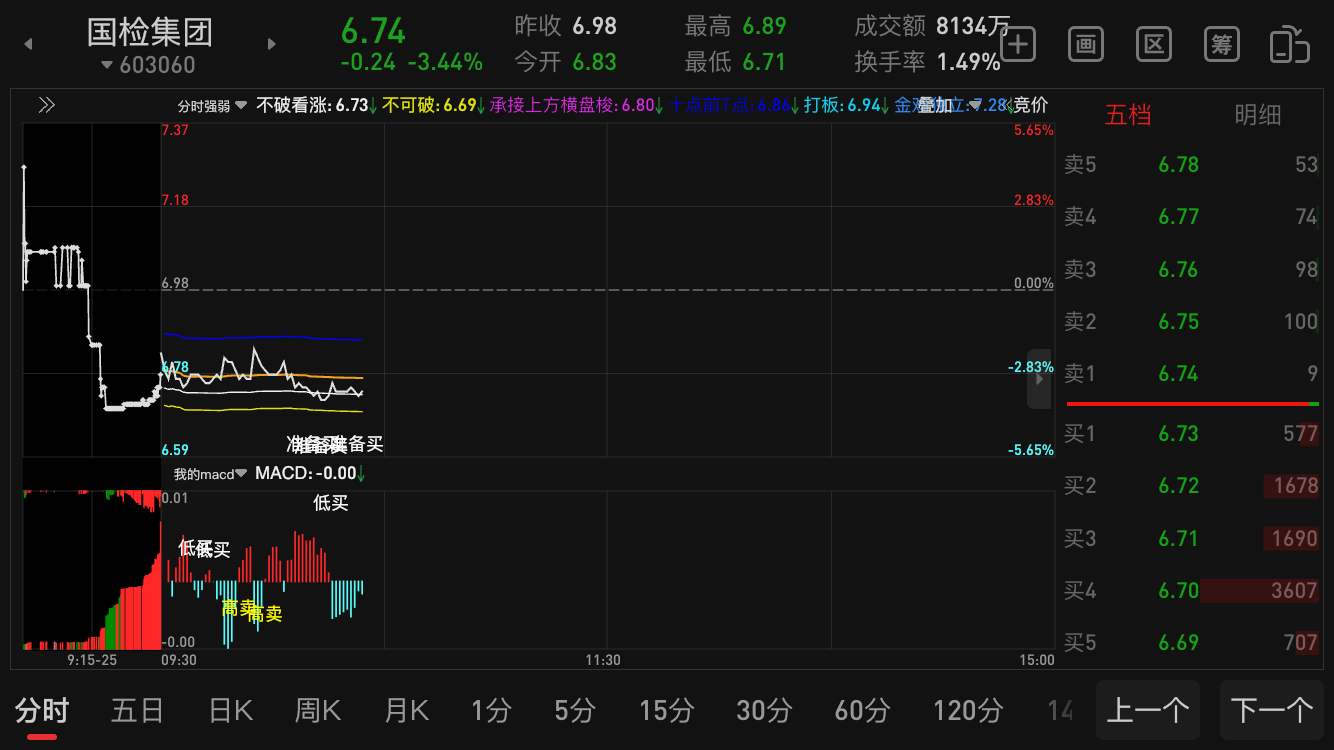
Task: Tap the rotate screen icon
Action: click(x=1290, y=45)
